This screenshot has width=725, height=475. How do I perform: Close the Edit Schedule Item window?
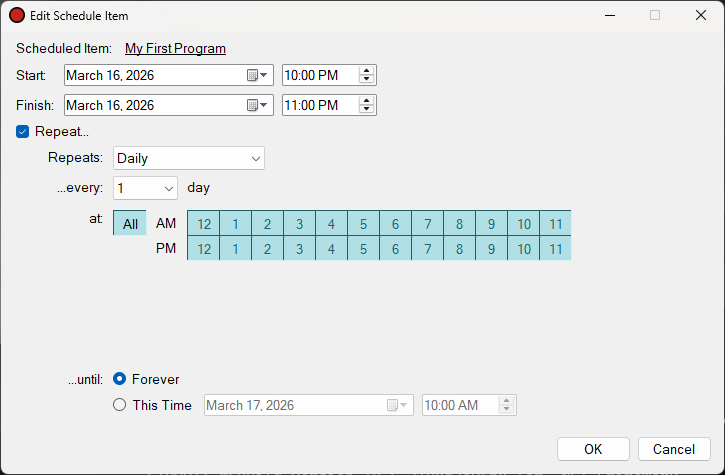pos(700,15)
